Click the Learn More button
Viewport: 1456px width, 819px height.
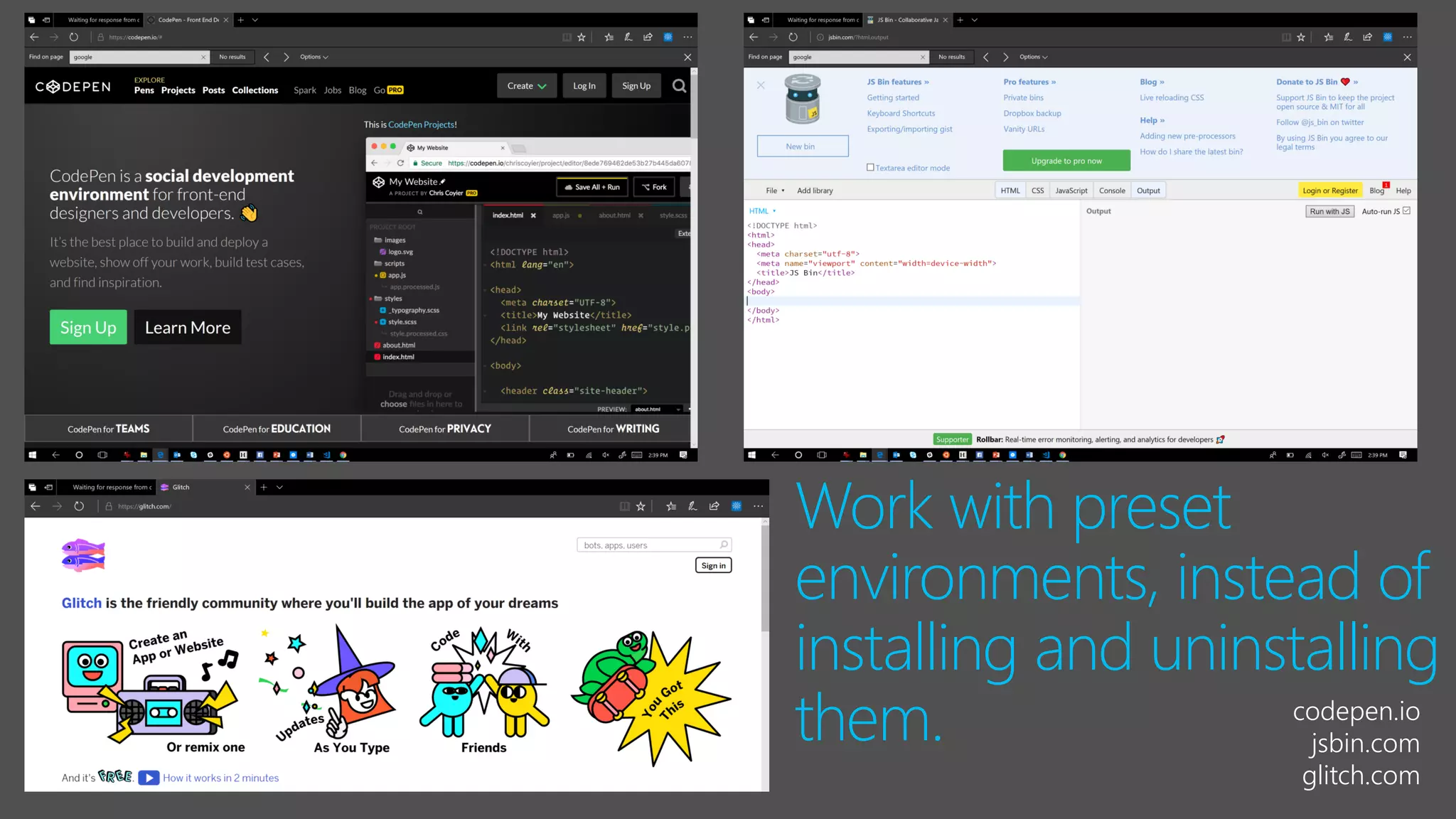(188, 327)
